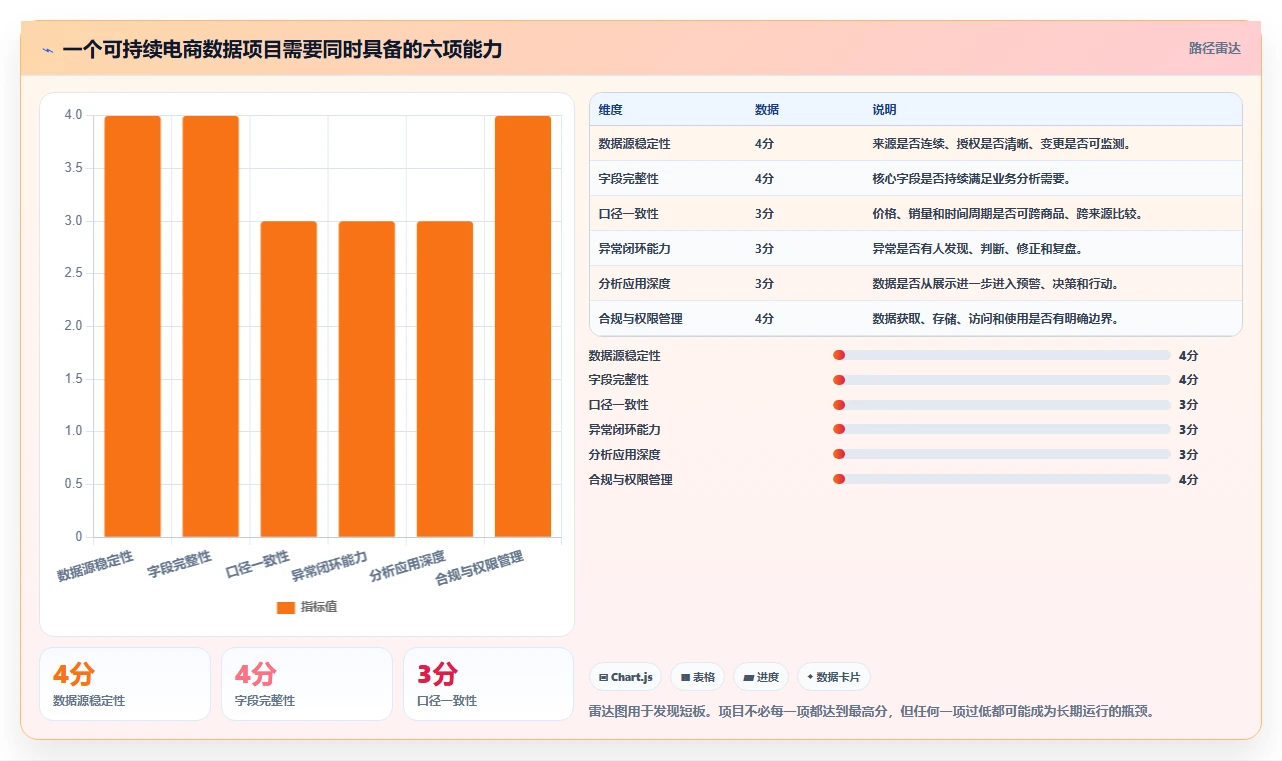Click the 分析应用深度 x-axis label
This screenshot has height=761, width=1282.
click(x=408, y=566)
